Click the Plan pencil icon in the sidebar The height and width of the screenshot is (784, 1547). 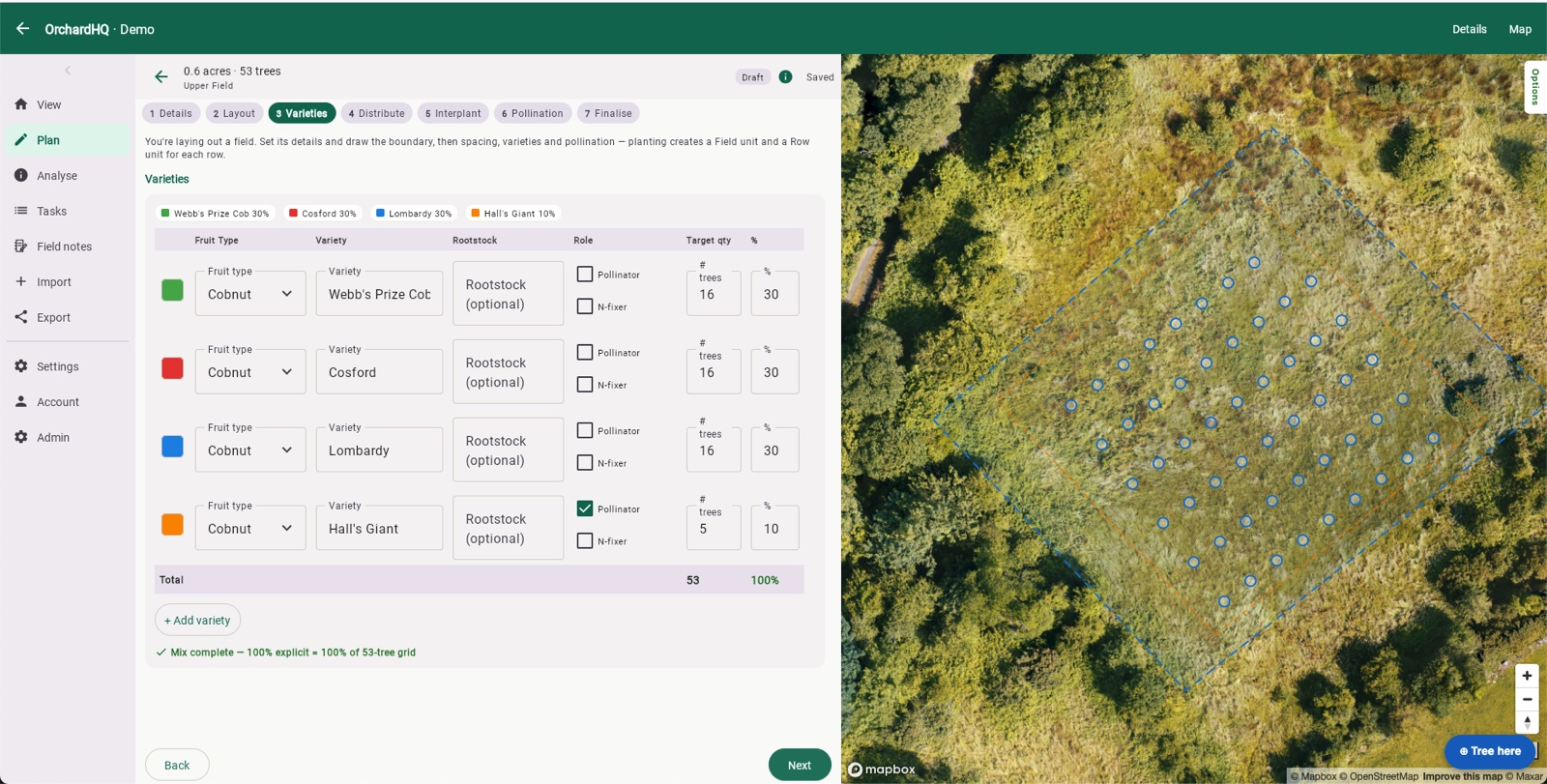(x=21, y=140)
